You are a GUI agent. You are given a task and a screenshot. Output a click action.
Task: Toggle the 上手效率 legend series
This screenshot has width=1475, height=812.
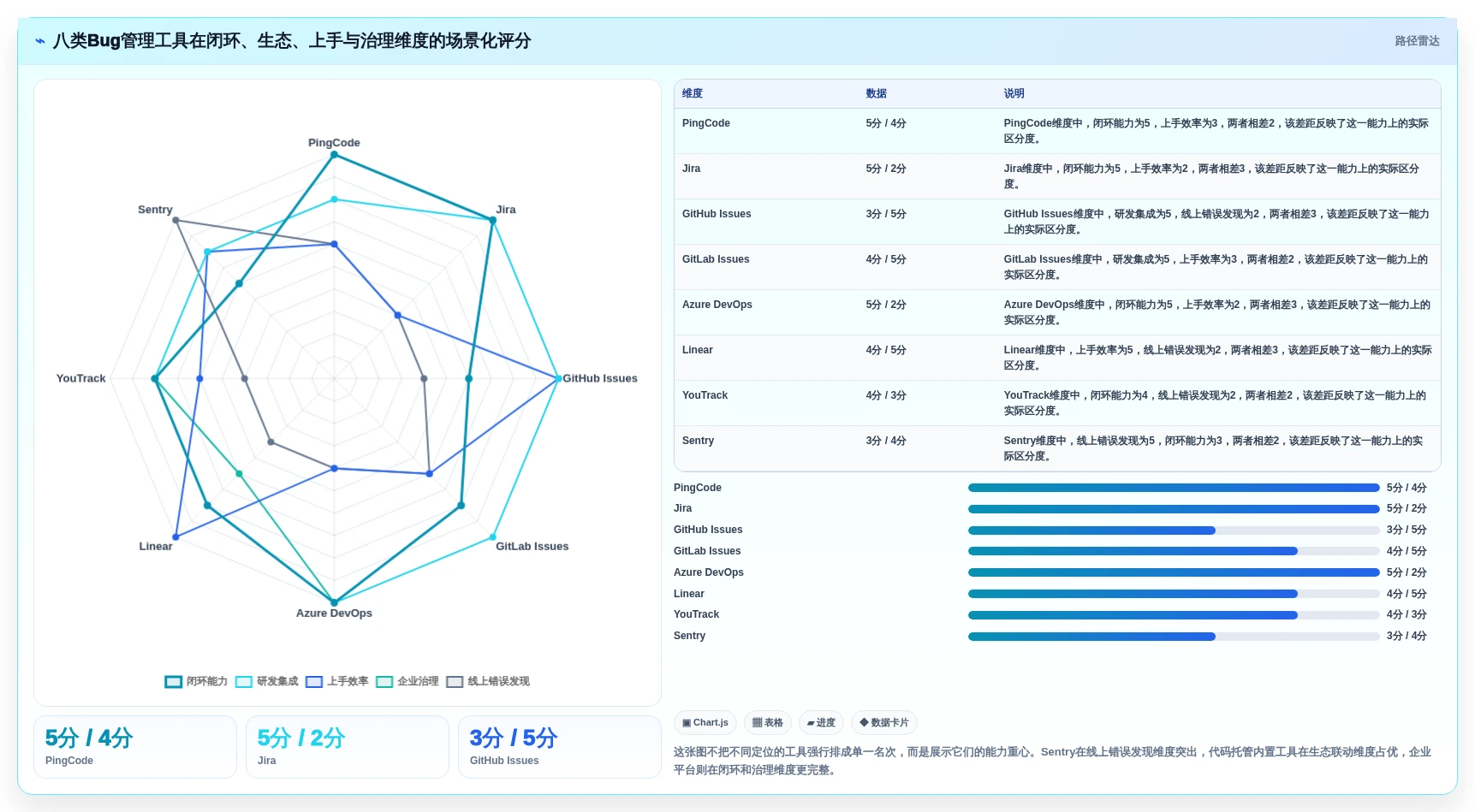coord(337,681)
